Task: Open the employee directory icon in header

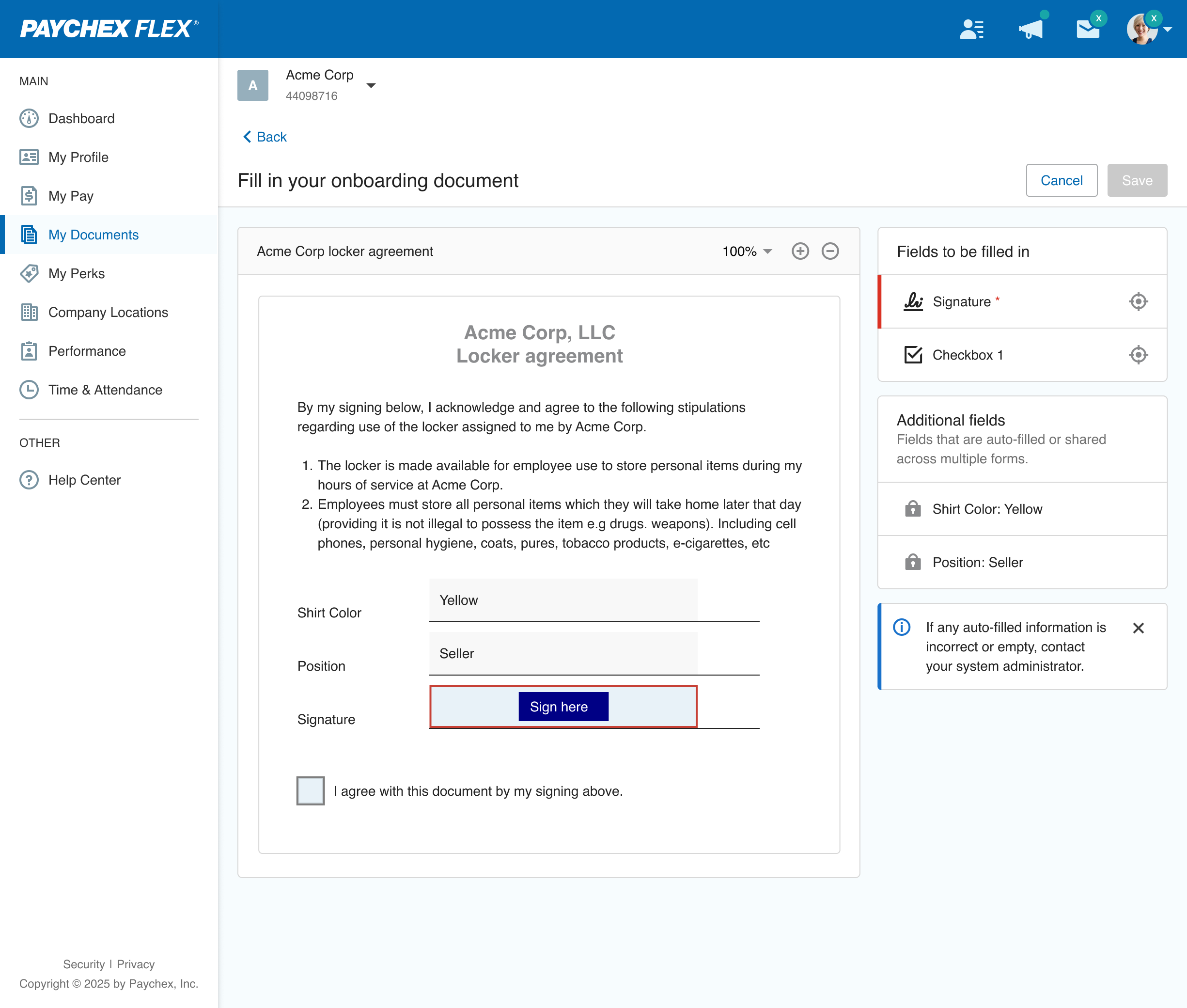Action: [x=972, y=29]
